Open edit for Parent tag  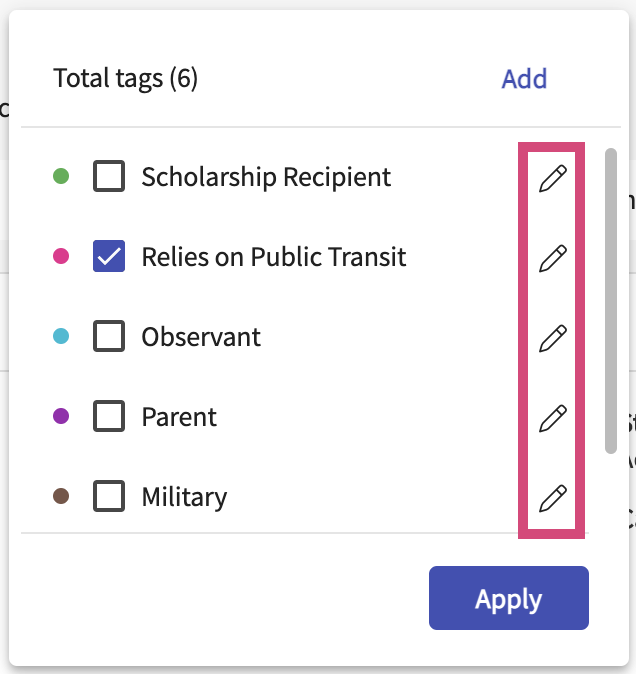(x=553, y=418)
